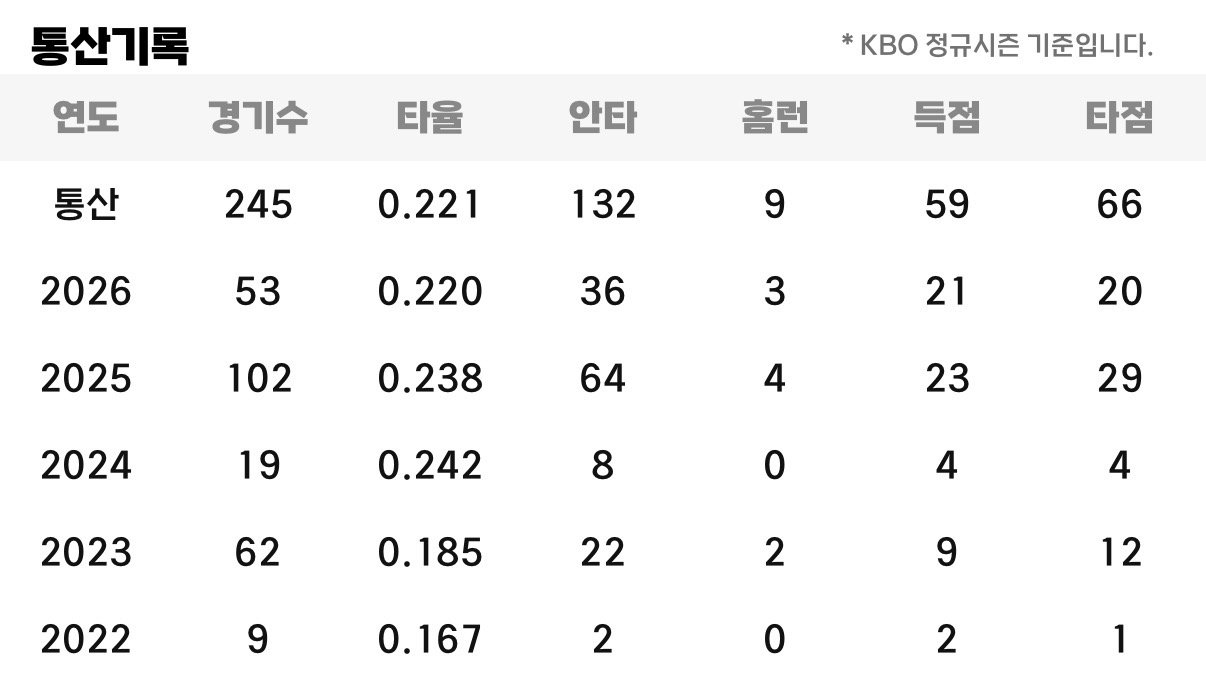Select the 홈런 column header
This screenshot has width=1206, height=681.
[x=775, y=118]
